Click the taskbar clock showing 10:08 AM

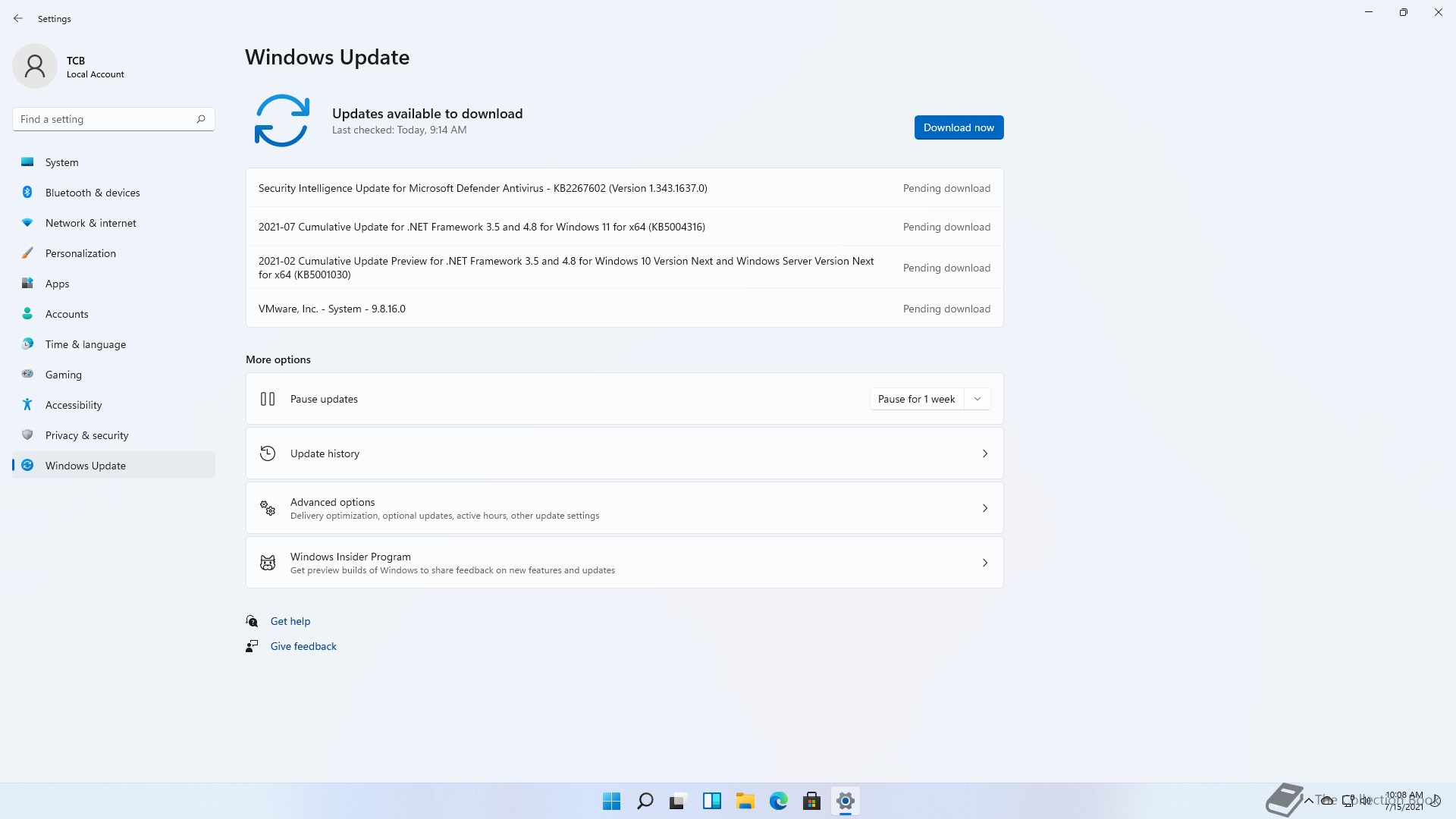pos(1404,801)
